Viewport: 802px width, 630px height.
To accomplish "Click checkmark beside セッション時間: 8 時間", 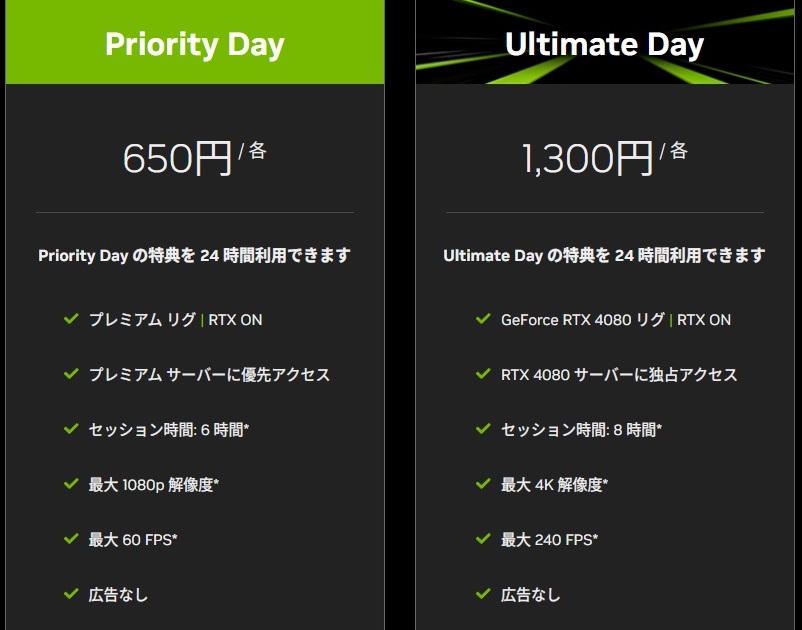I will coord(483,430).
